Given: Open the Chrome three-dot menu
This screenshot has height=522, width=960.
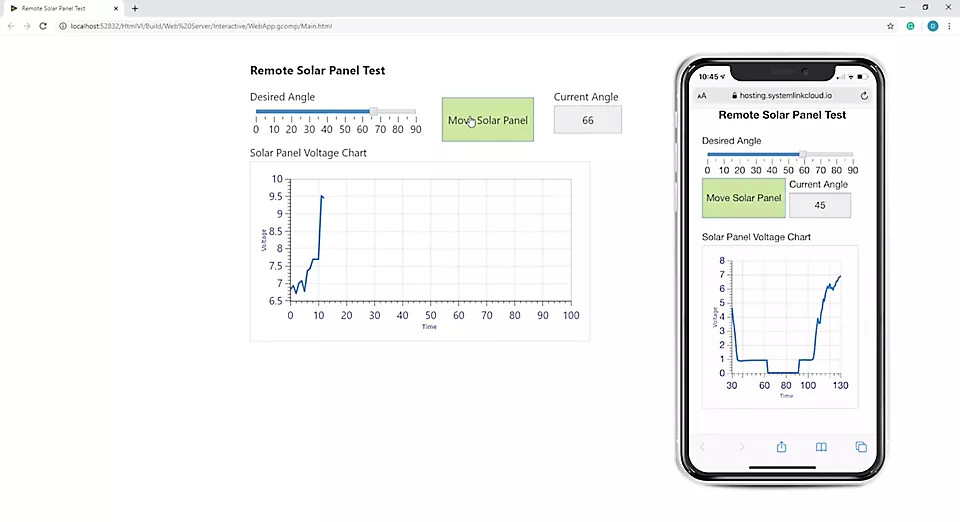Looking at the screenshot, I should 951,25.
